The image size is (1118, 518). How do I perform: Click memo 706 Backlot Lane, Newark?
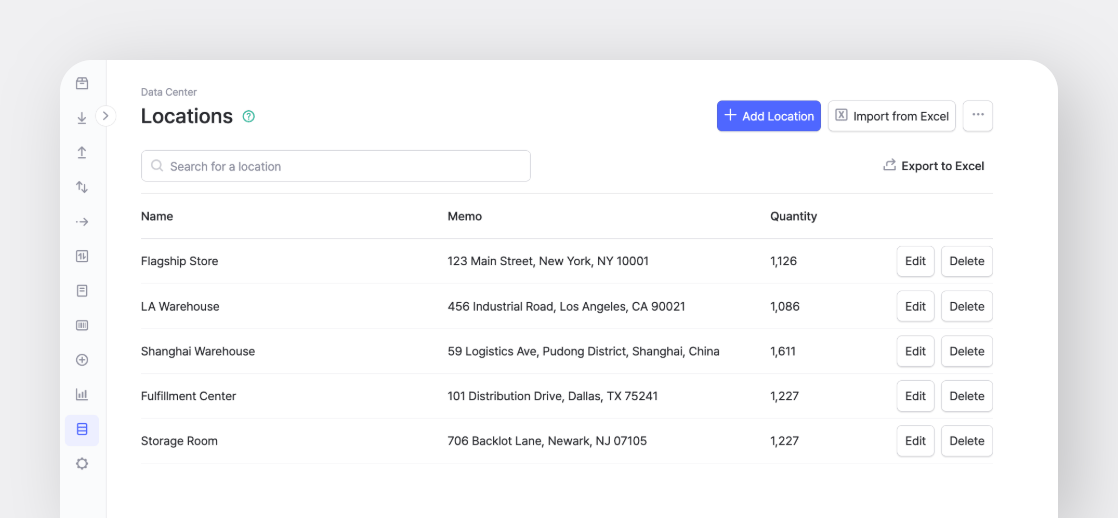click(547, 441)
